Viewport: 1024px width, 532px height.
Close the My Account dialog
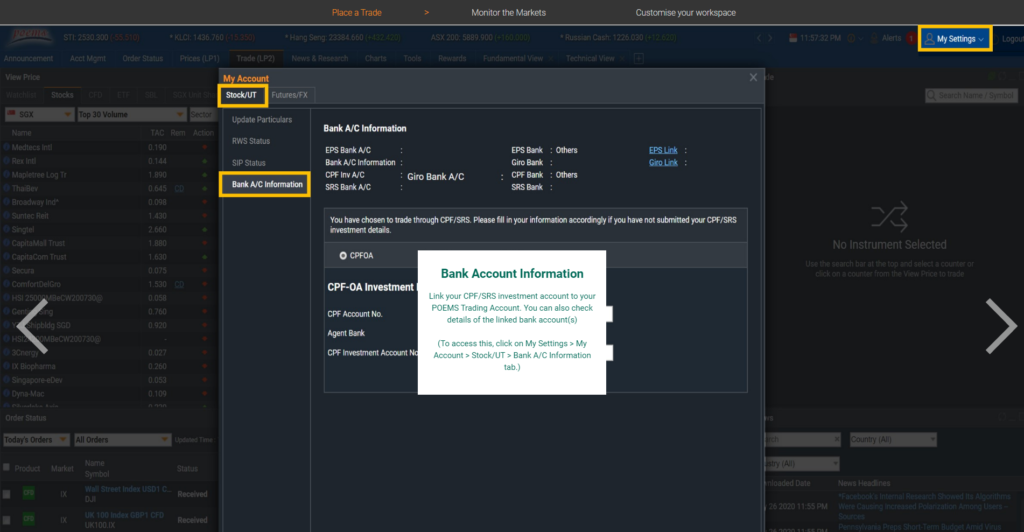(x=753, y=78)
